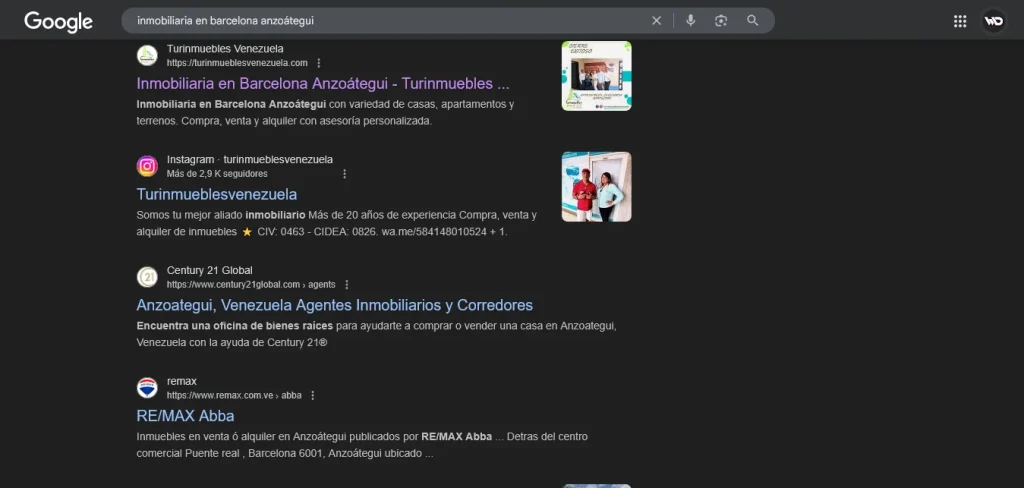
Task: Open more options for remax result
Action: (x=312, y=396)
